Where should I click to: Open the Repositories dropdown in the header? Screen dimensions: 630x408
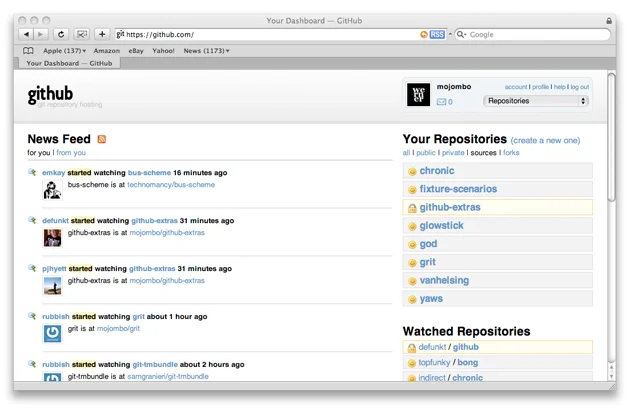click(536, 101)
